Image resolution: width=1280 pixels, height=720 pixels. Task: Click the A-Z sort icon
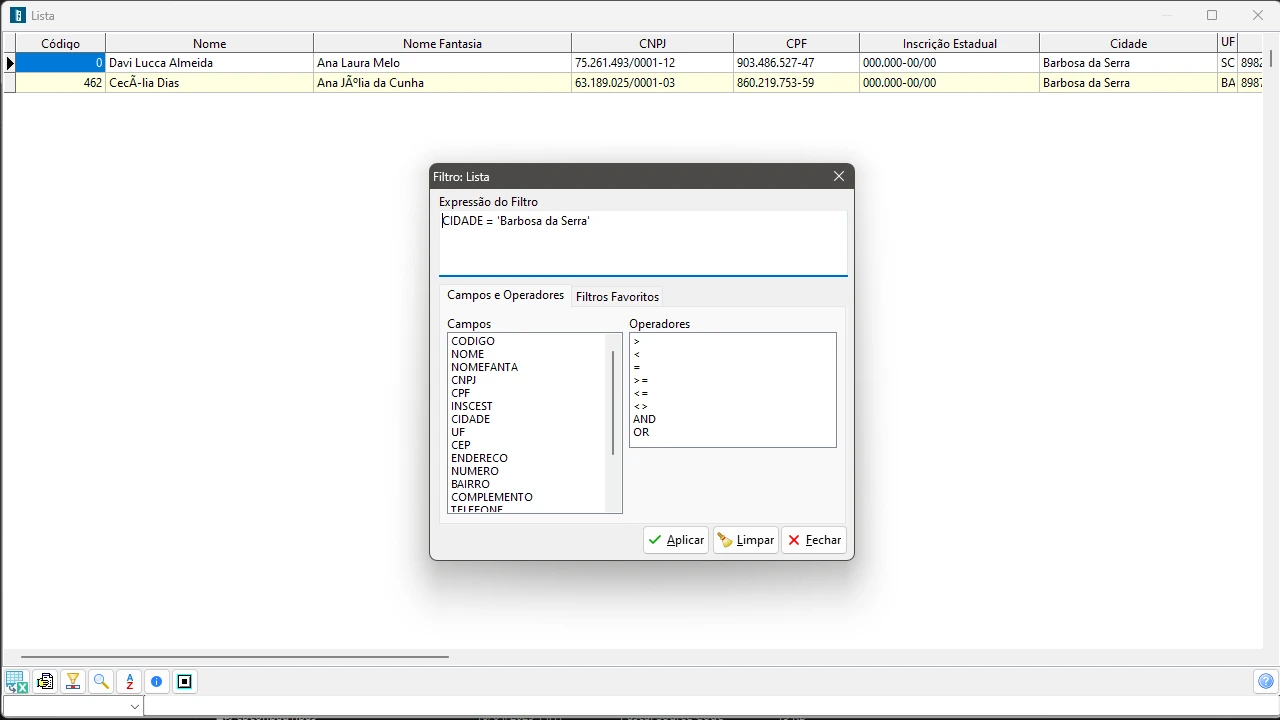coord(129,682)
